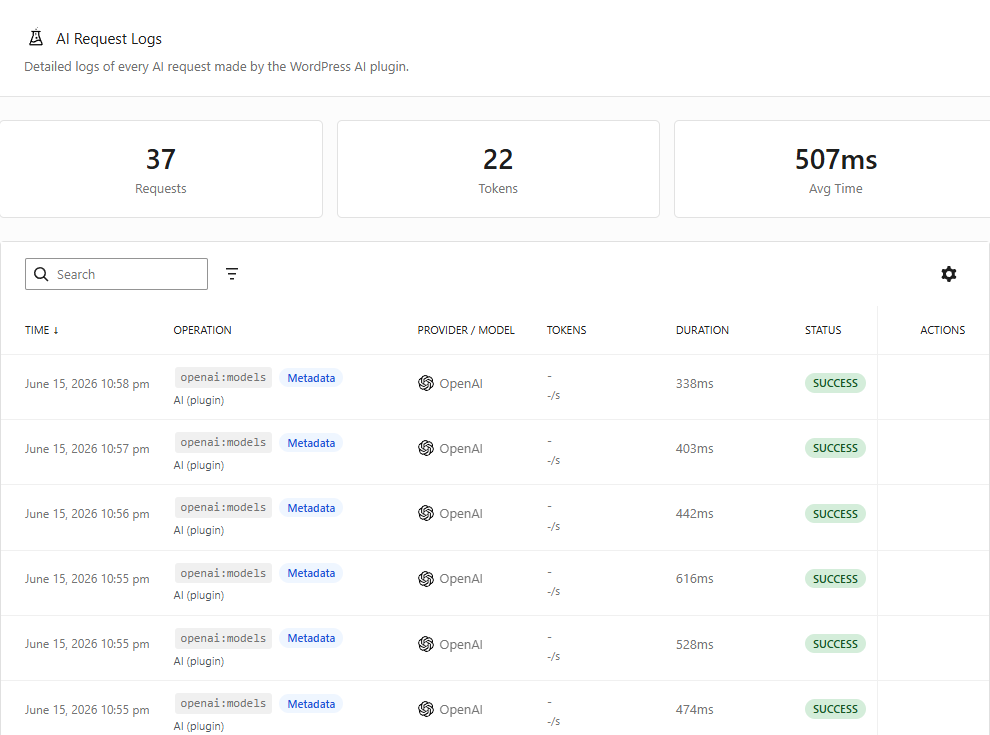Click openai:models code in the 442ms row
Viewport: 990px width, 735px height.
[224, 508]
